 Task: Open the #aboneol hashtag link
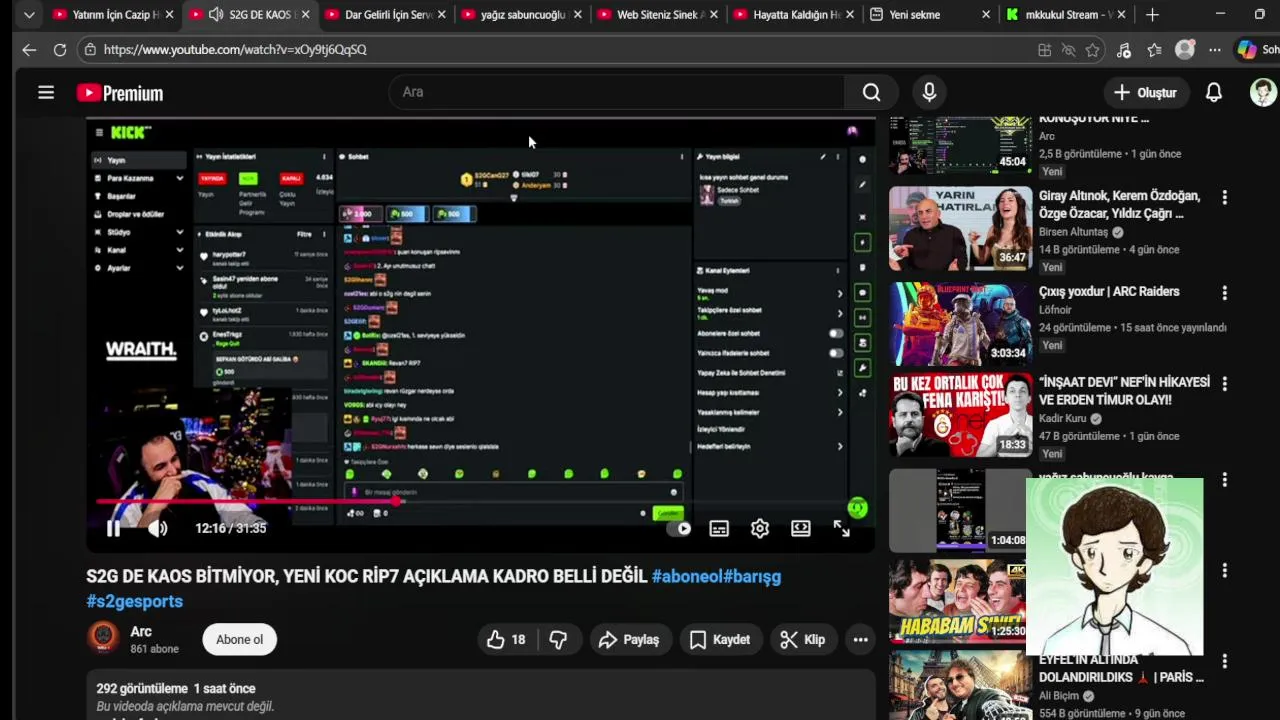point(687,576)
